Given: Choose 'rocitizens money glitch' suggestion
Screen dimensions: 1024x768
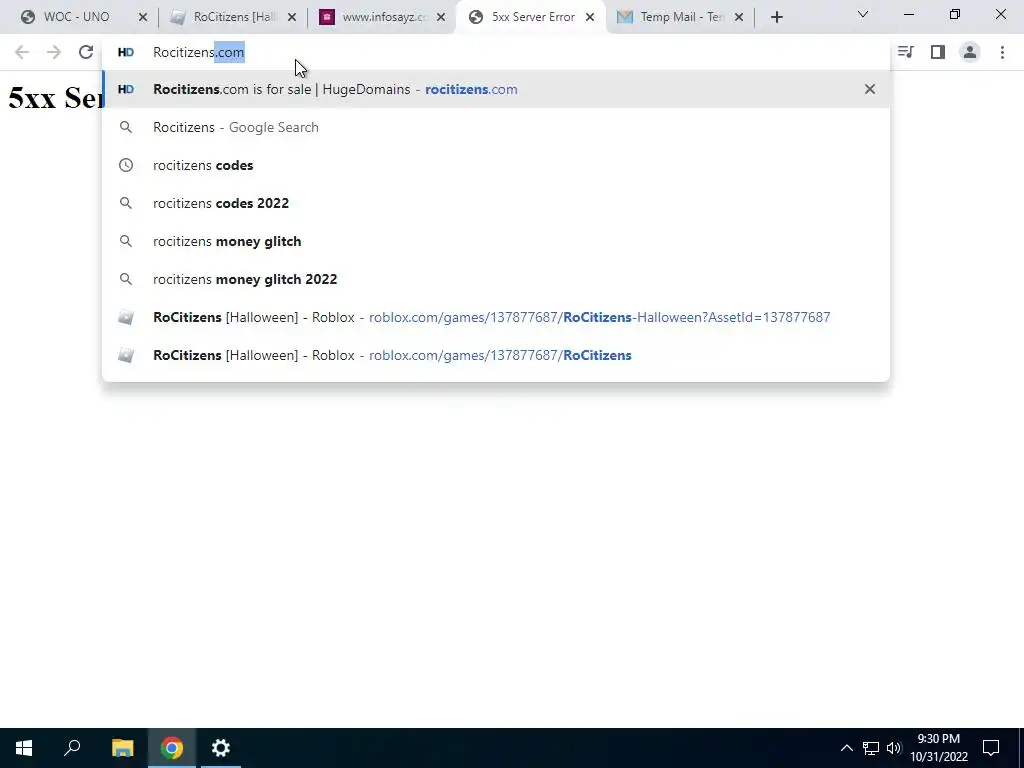Looking at the screenshot, I should tap(496, 241).
